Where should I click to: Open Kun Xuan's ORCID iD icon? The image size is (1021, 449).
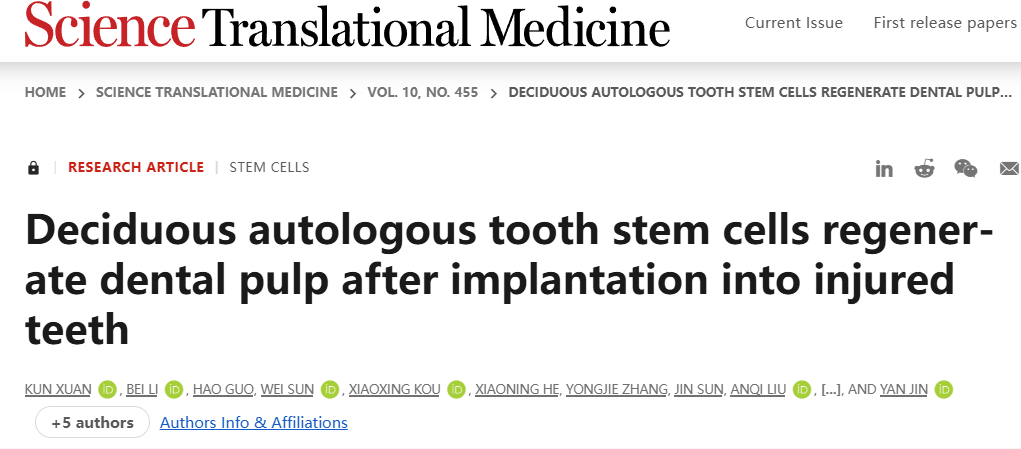[x=109, y=389]
